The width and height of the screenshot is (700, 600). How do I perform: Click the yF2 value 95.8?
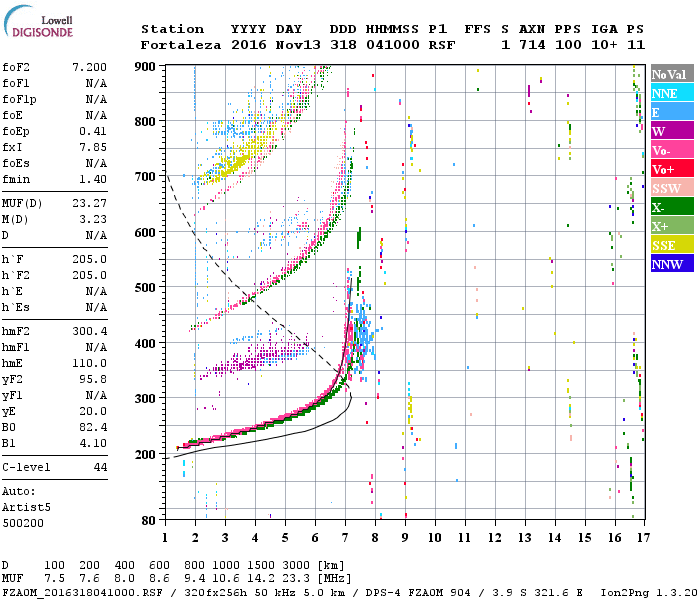93,379
